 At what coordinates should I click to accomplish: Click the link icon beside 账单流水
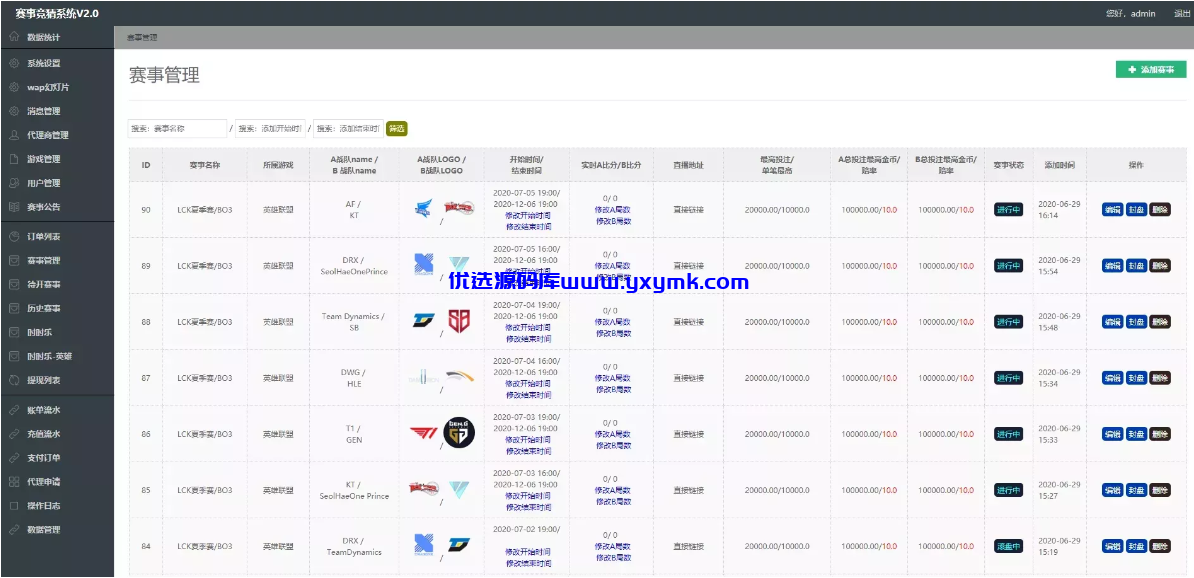(x=14, y=410)
